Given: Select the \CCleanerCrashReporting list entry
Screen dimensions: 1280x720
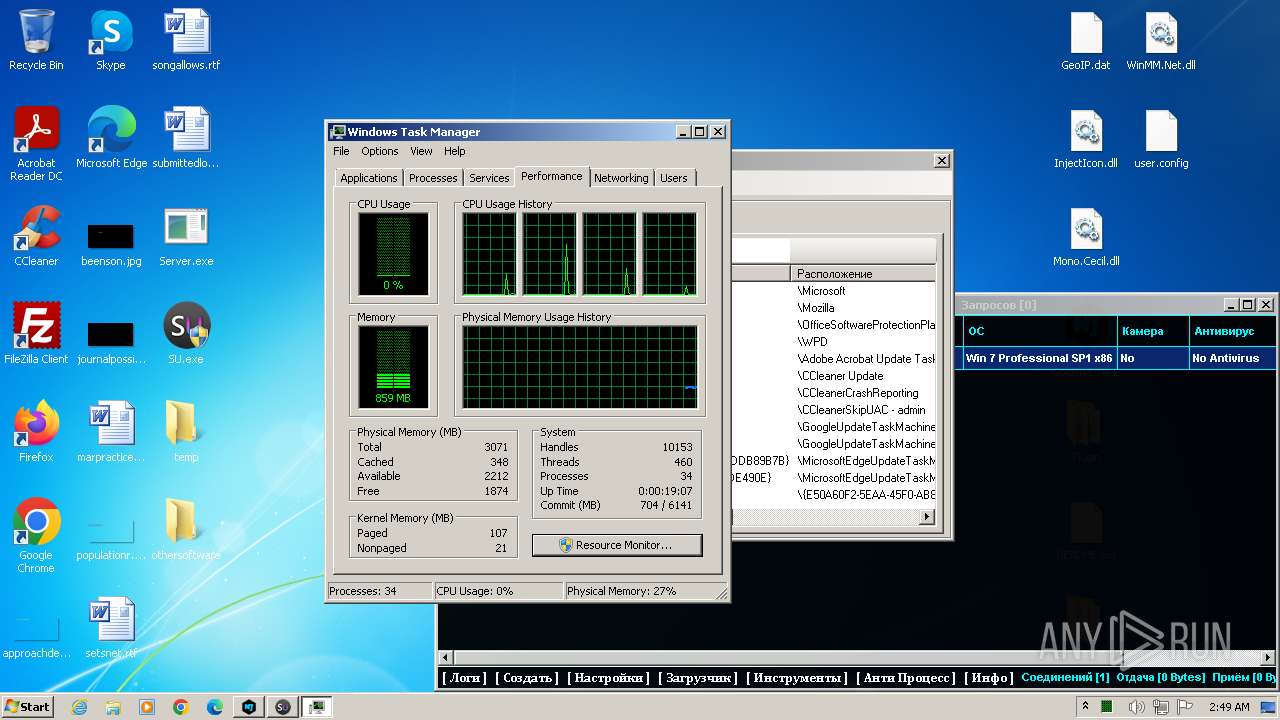Looking at the screenshot, I should click(x=858, y=393).
